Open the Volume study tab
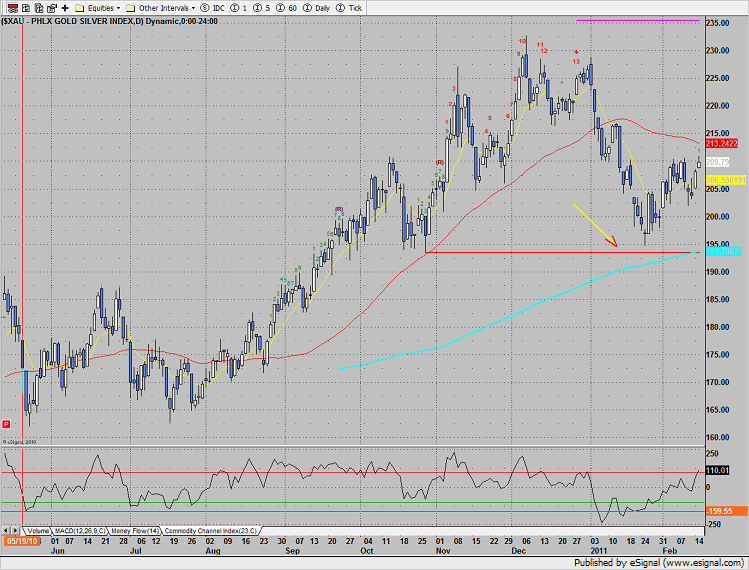This screenshot has width=749, height=570. tap(38, 529)
